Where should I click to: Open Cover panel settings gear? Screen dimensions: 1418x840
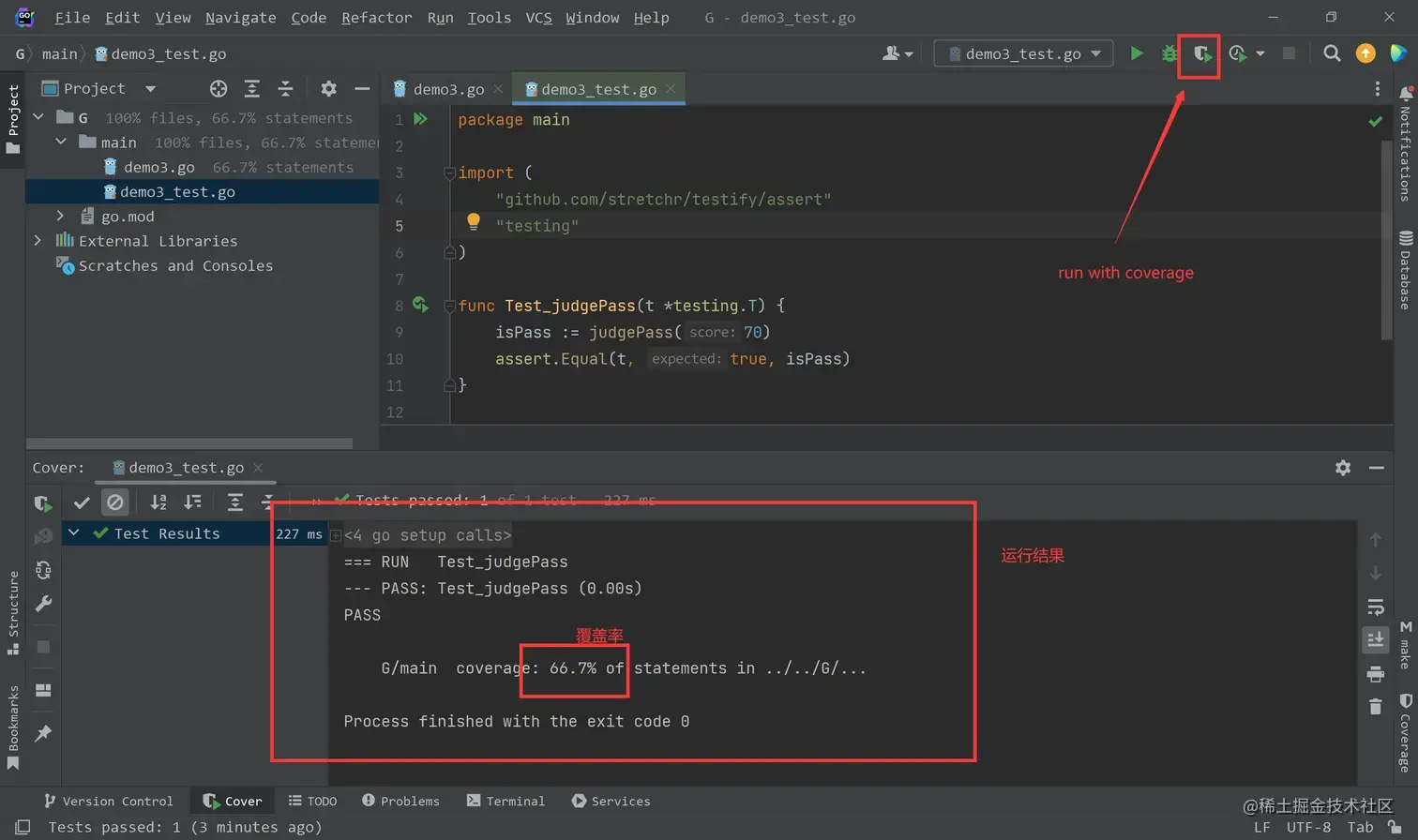(x=1343, y=467)
